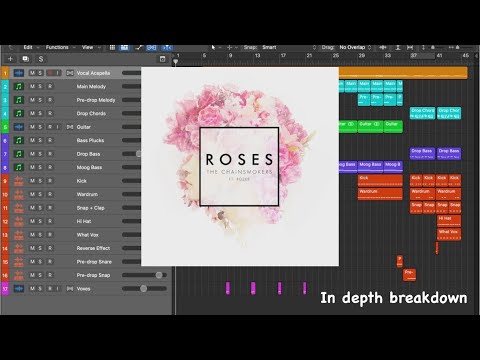Toggle input monitoring on the Guitar track
This screenshot has width=480, height=360.
[x=57, y=127]
